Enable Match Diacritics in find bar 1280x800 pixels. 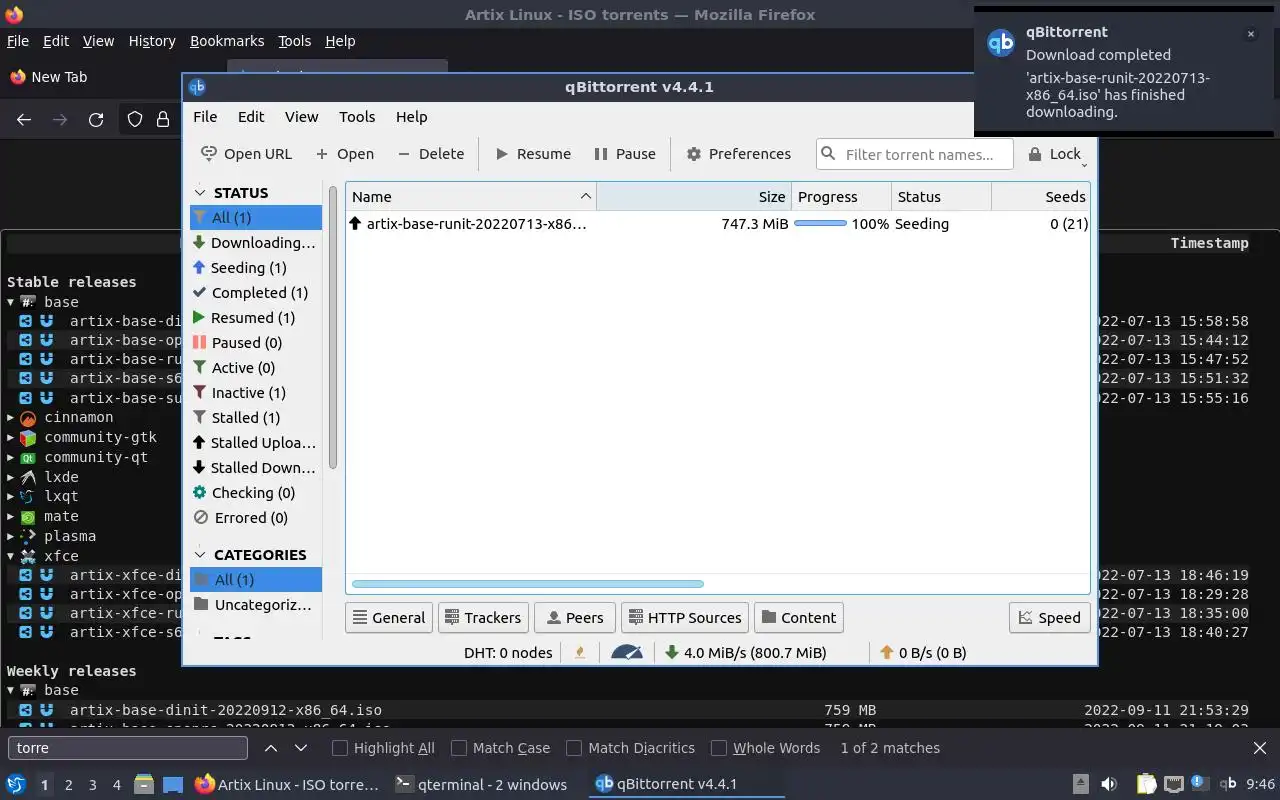(574, 748)
